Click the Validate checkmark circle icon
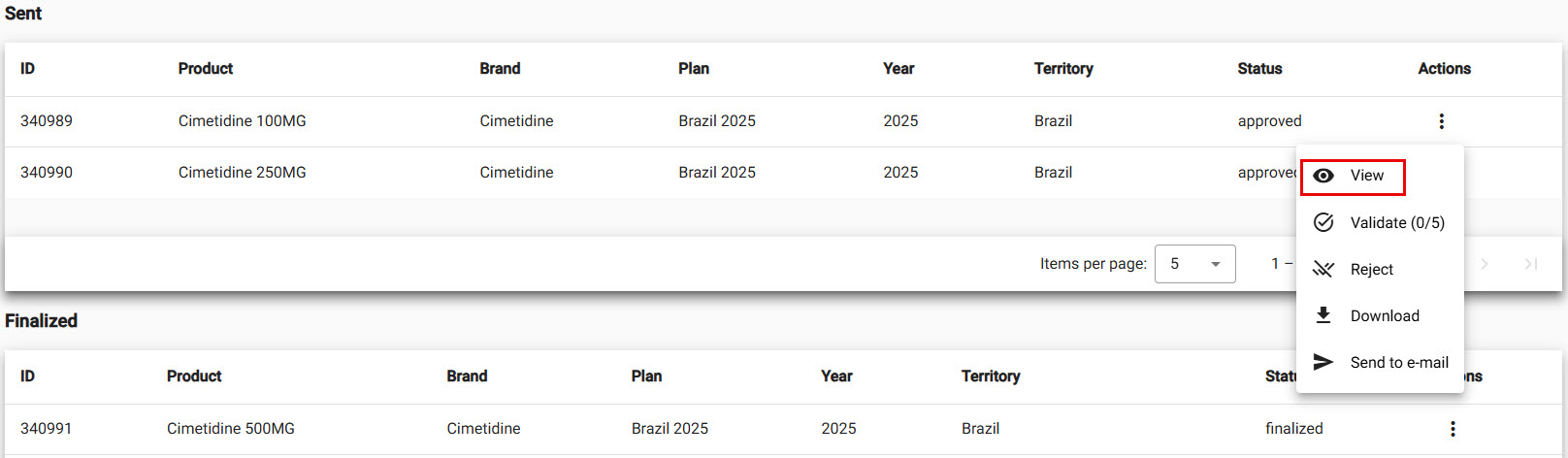This screenshot has width=1568, height=458. point(1323,222)
